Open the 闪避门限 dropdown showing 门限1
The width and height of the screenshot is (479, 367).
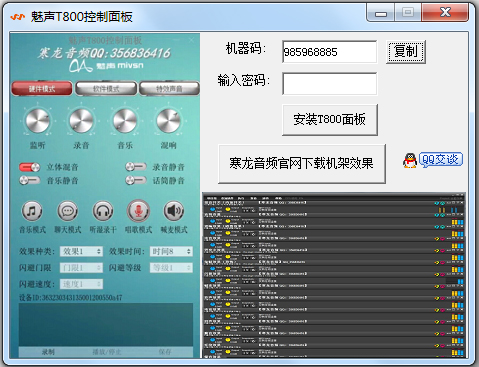tap(81, 268)
